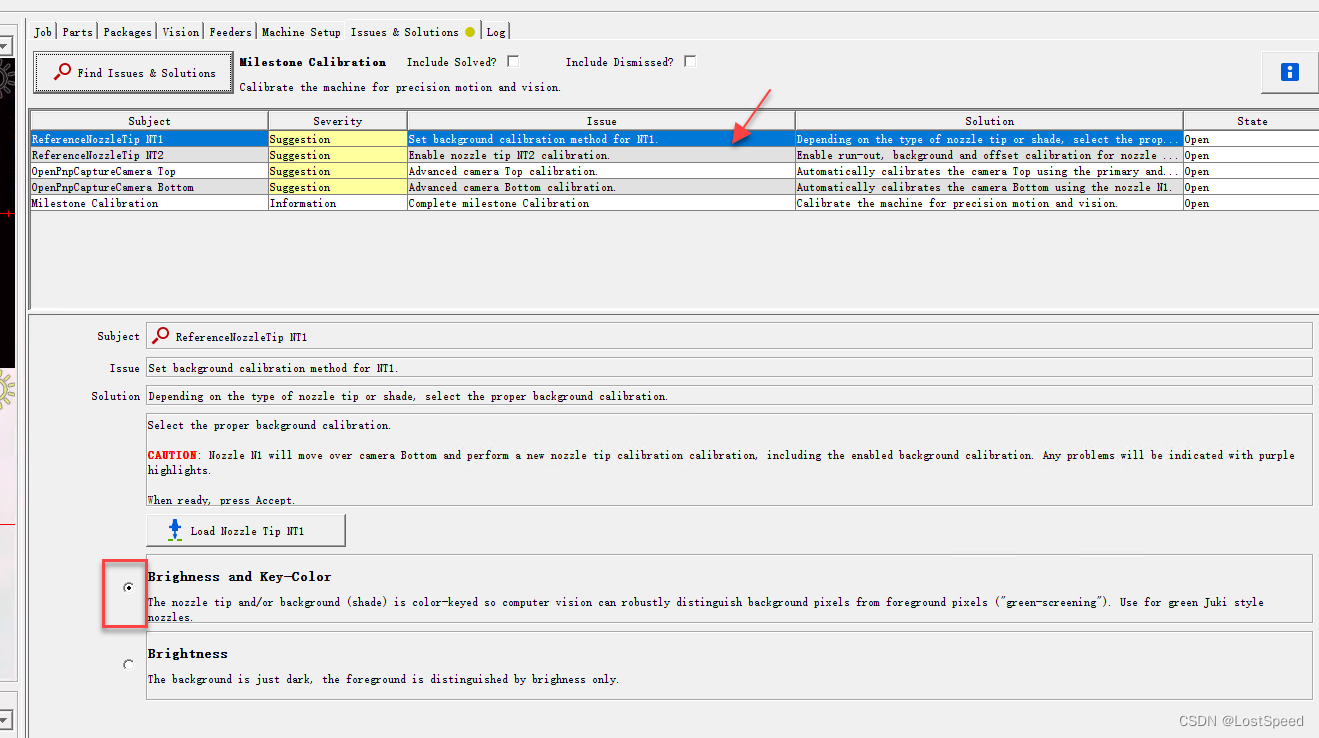Screen dimensions: 1319x738
Task: Click the Issue column header
Action: click(x=601, y=121)
